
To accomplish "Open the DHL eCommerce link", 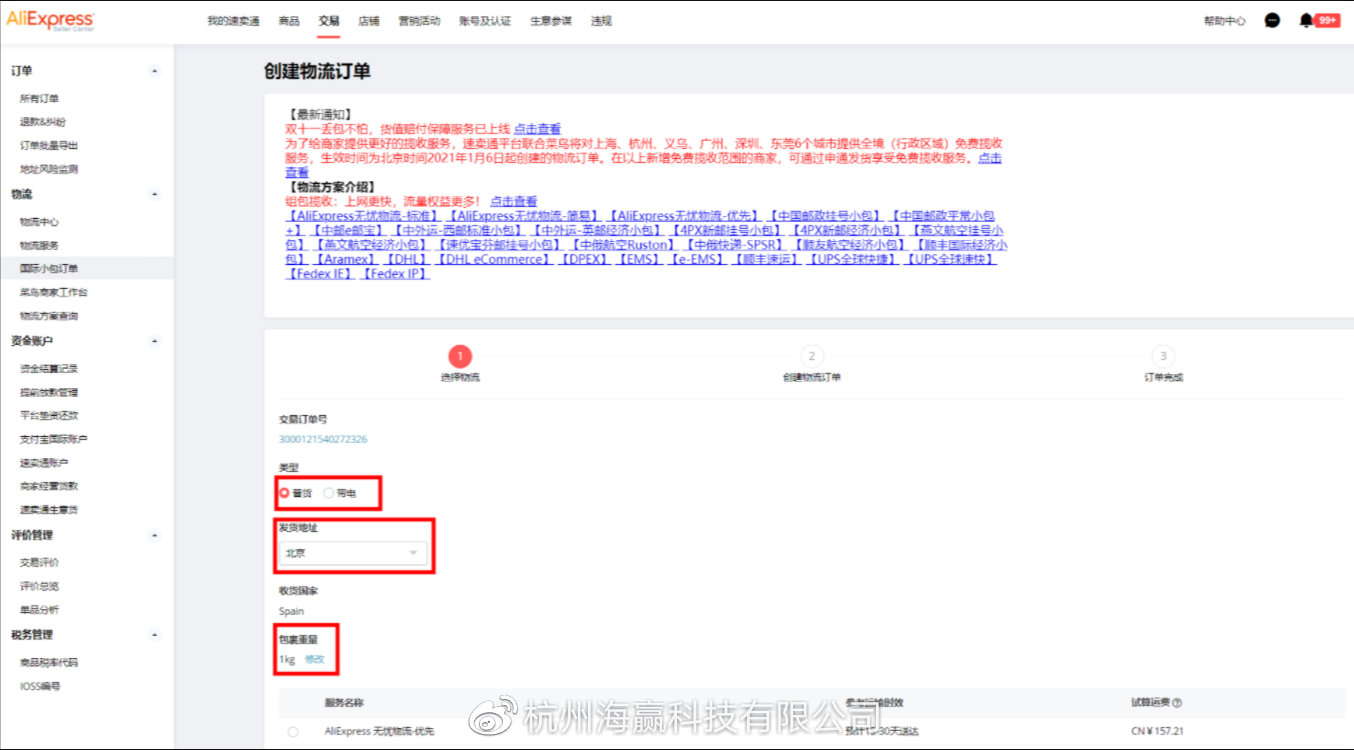I will point(495,259).
